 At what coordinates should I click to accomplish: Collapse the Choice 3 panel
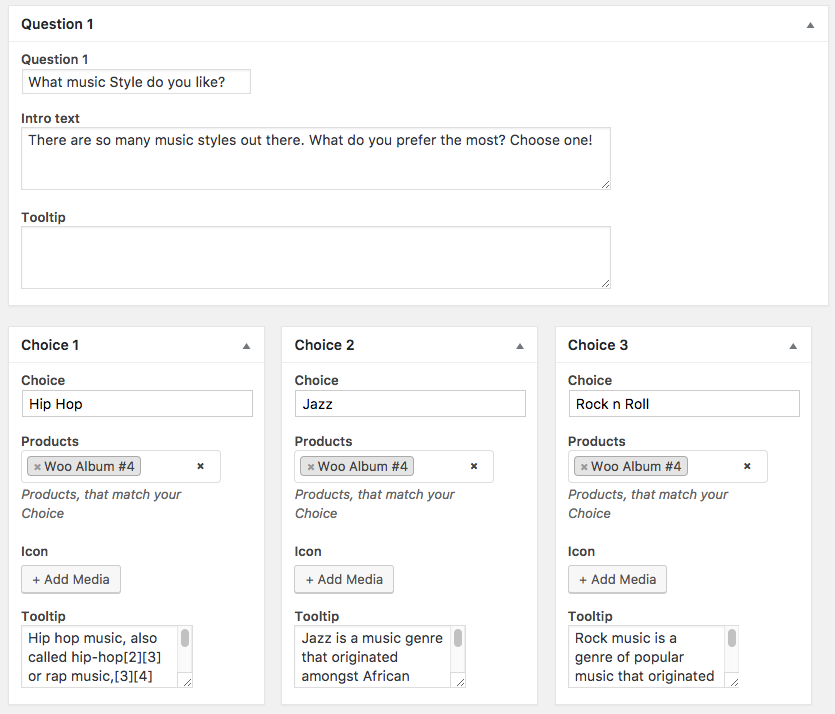(793, 346)
